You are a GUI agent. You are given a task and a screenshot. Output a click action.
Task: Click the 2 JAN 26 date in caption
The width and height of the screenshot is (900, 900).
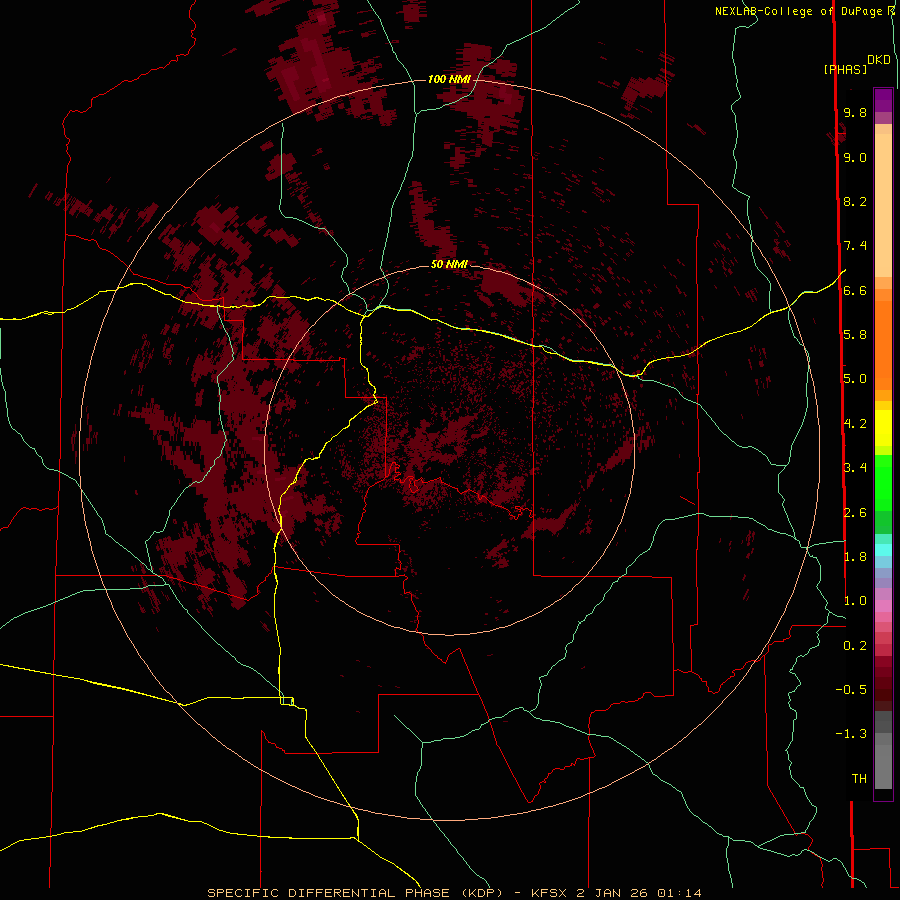coord(612,893)
